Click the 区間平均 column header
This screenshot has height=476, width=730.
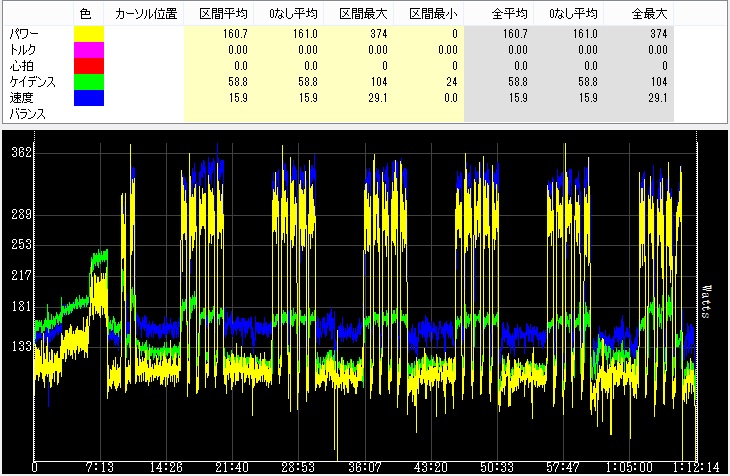[x=223, y=14]
